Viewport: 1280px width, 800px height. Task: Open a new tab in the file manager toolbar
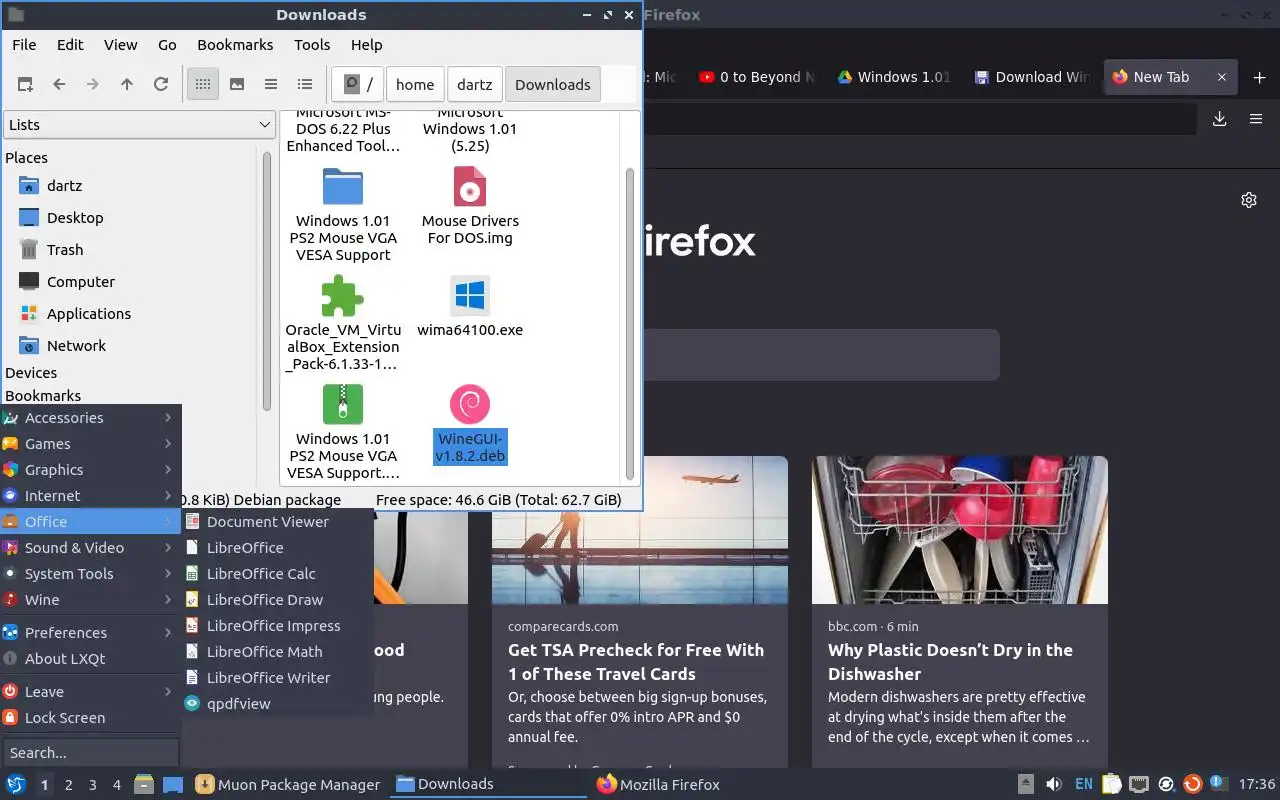click(x=25, y=85)
